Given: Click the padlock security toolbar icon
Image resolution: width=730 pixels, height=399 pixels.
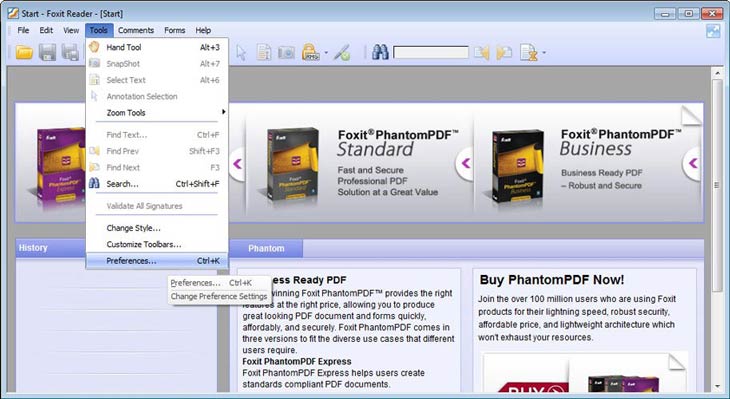Looking at the screenshot, I should pyautogui.click(x=311, y=52).
